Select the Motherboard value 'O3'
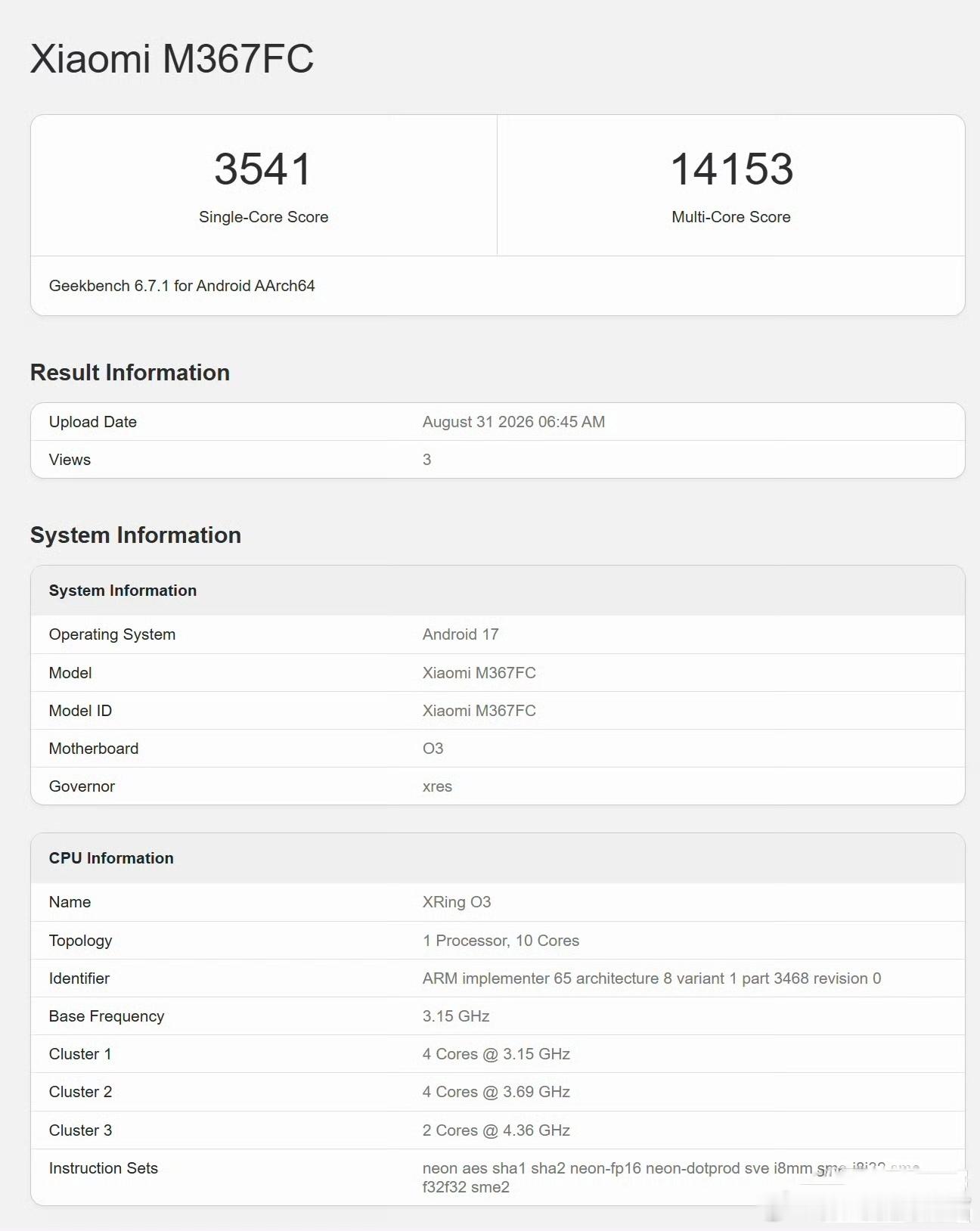 click(433, 749)
